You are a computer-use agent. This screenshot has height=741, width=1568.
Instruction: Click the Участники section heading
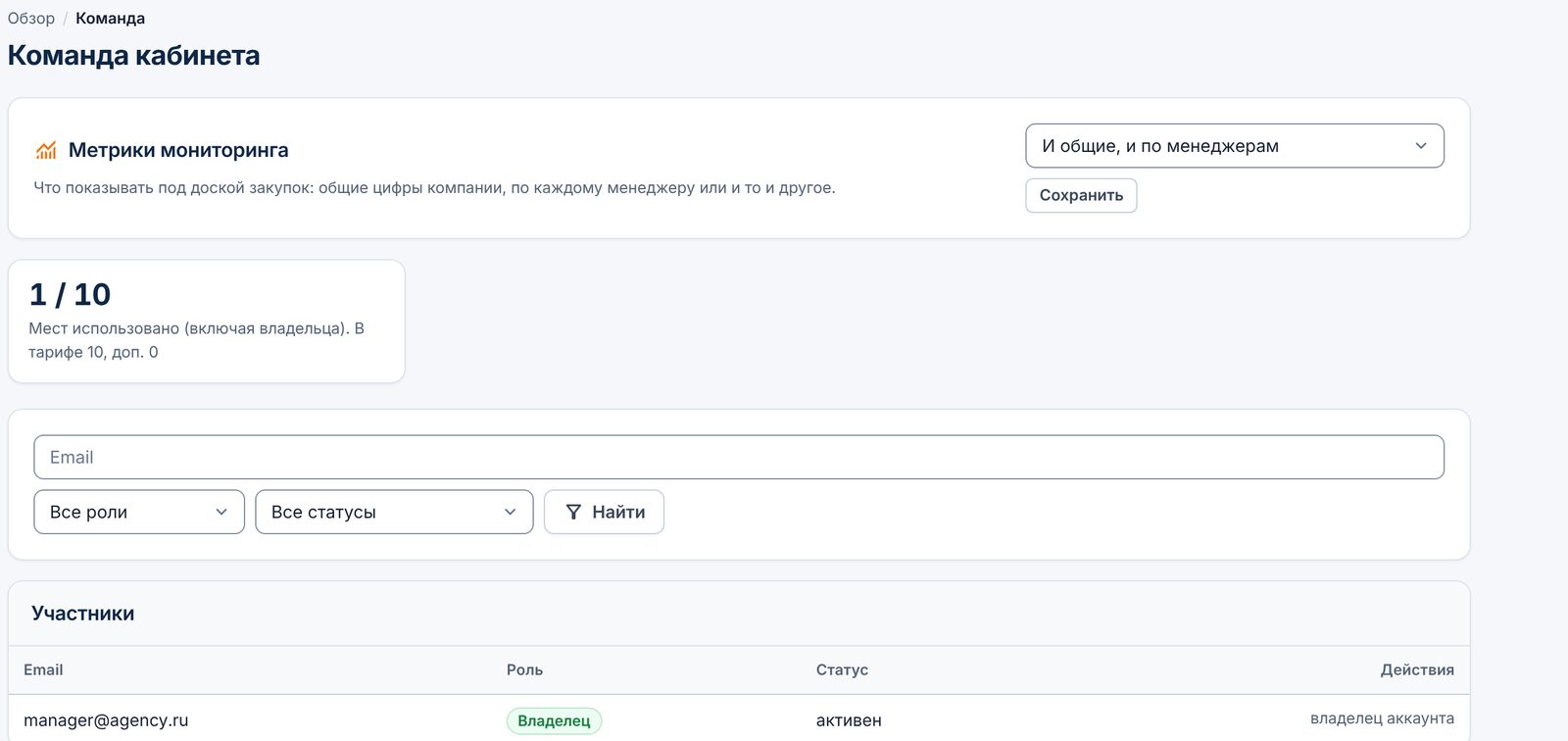click(x=82, y=614)
